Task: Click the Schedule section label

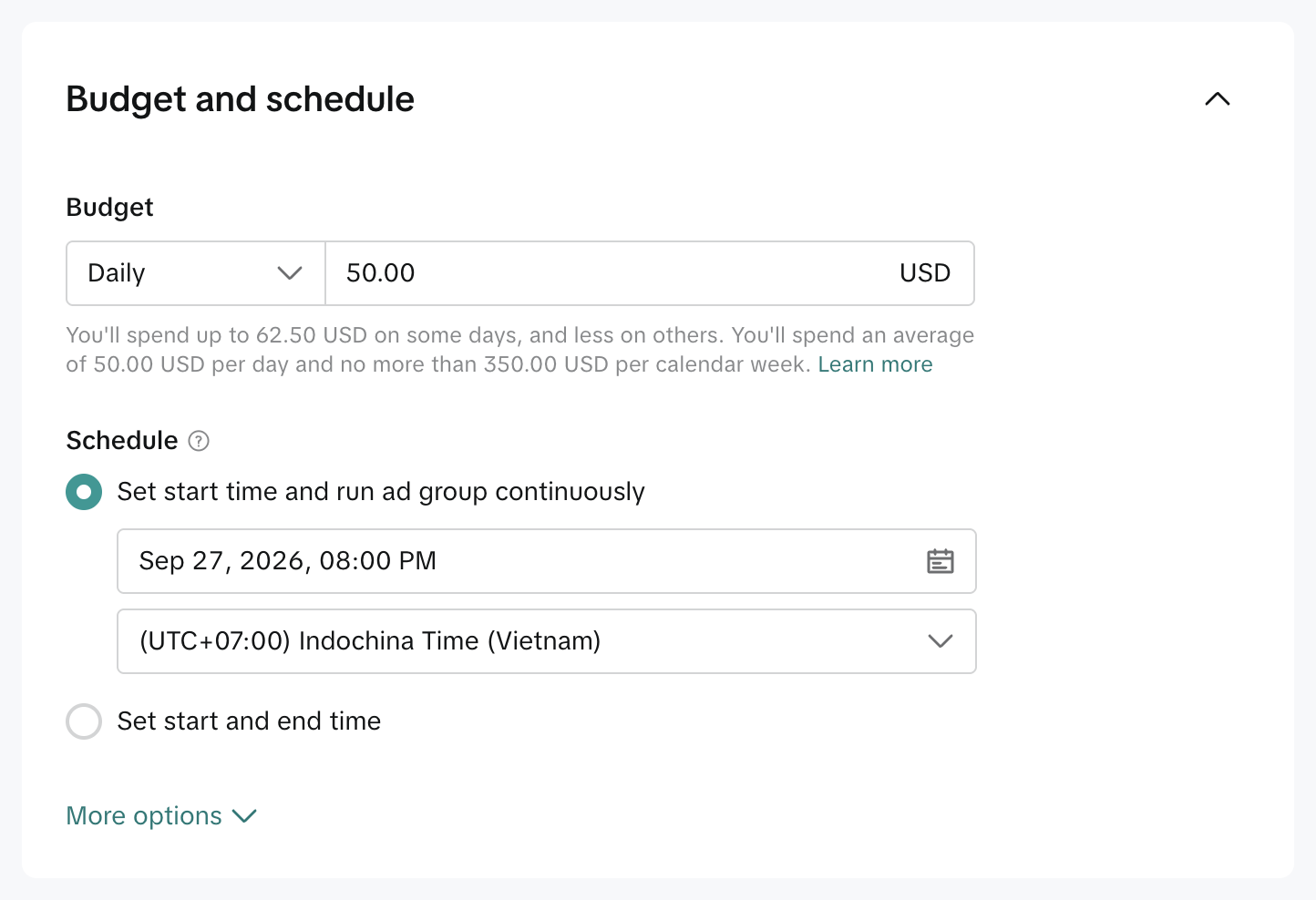Action: point(122,441)
